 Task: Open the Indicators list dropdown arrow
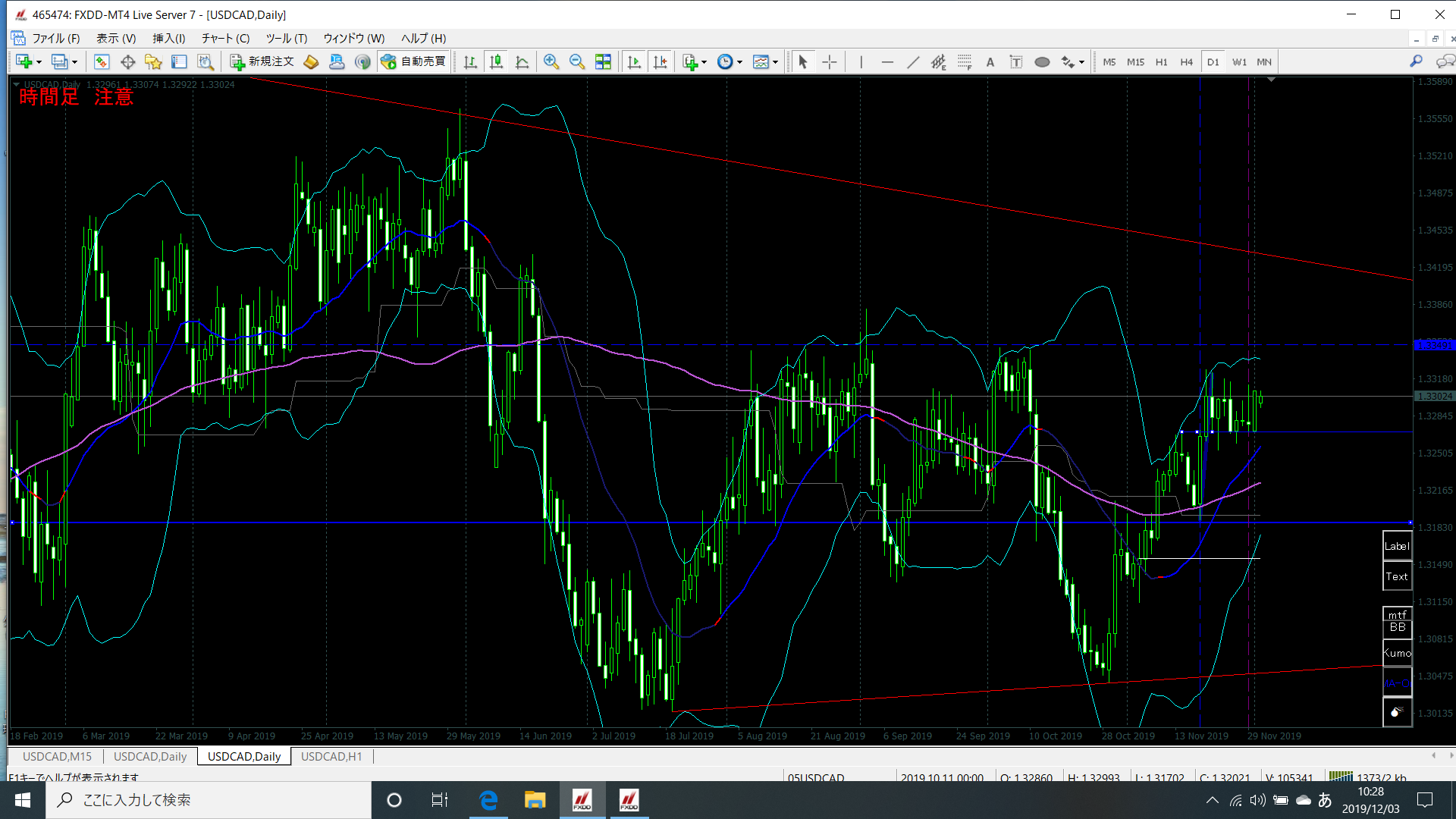point(704,62)
